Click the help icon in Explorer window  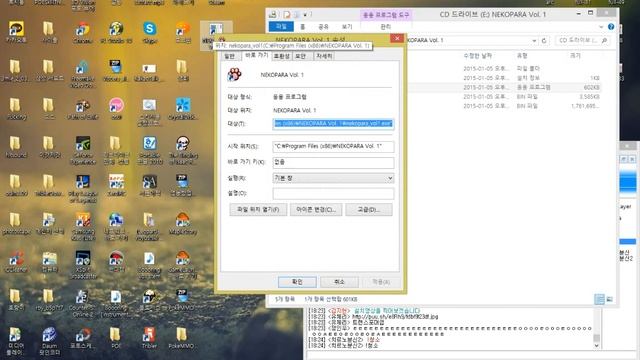click(x=611, y=27)
